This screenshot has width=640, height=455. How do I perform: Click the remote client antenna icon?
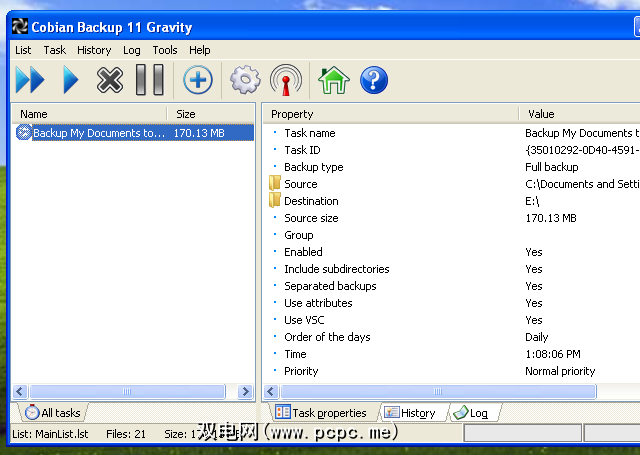pos(286,80)
